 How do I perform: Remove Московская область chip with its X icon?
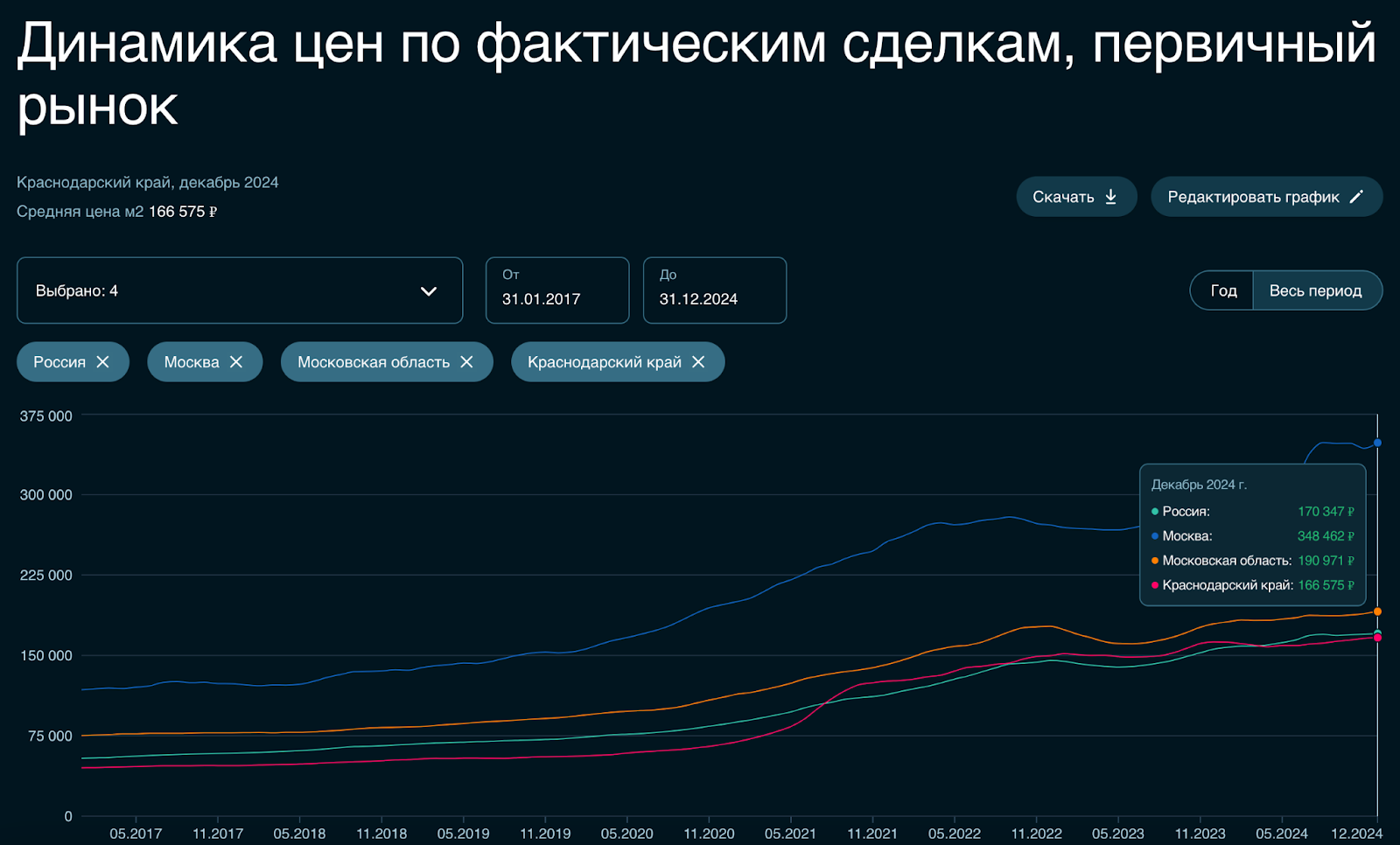coord(466,362)
